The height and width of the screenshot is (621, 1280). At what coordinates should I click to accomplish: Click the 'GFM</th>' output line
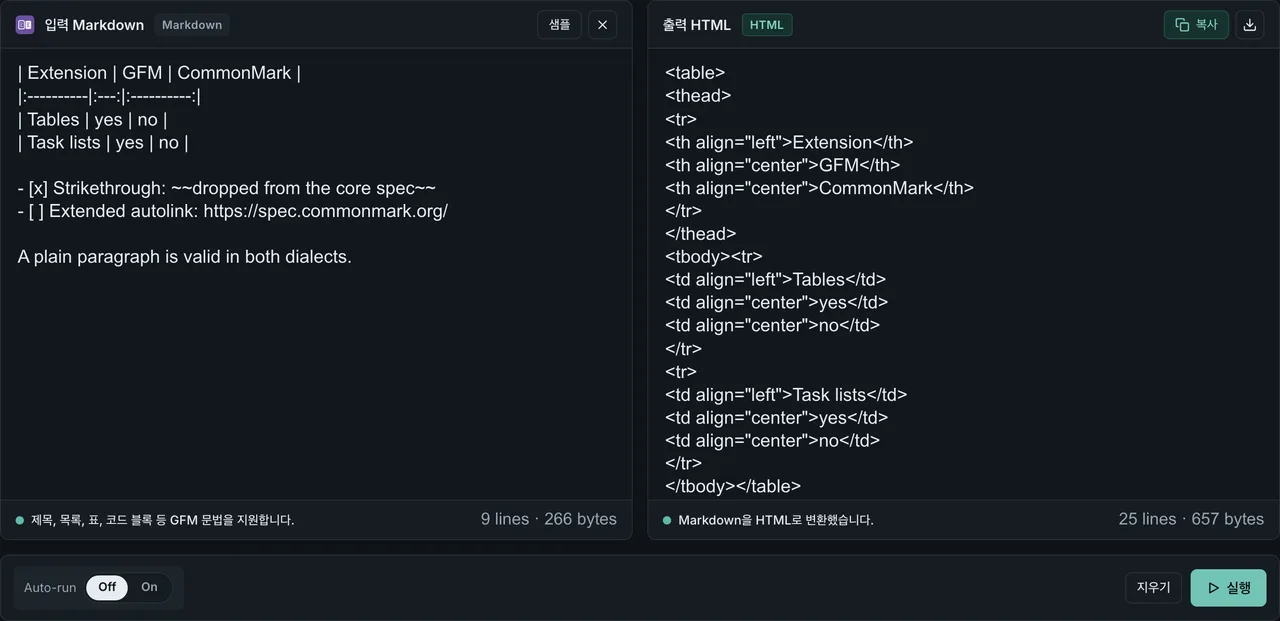[783, 165]
